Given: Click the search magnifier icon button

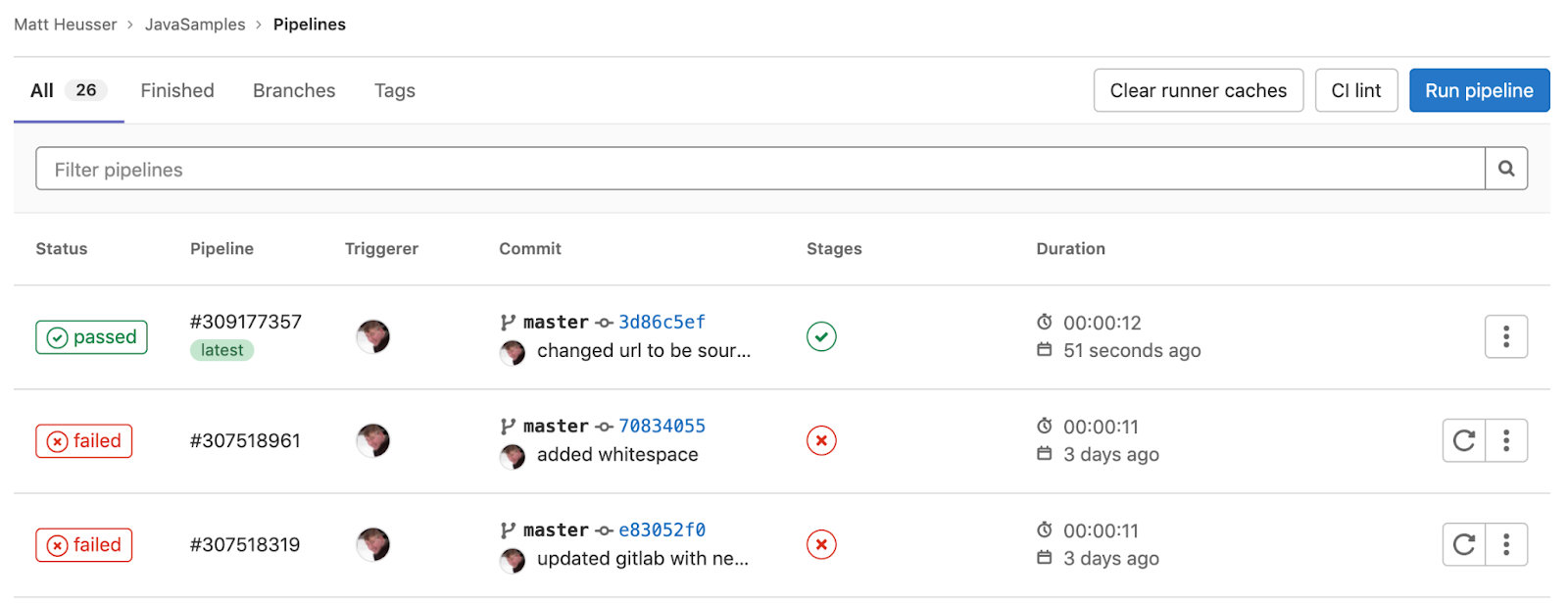Looking at the screenshot, I should [x=1506, y=169].
